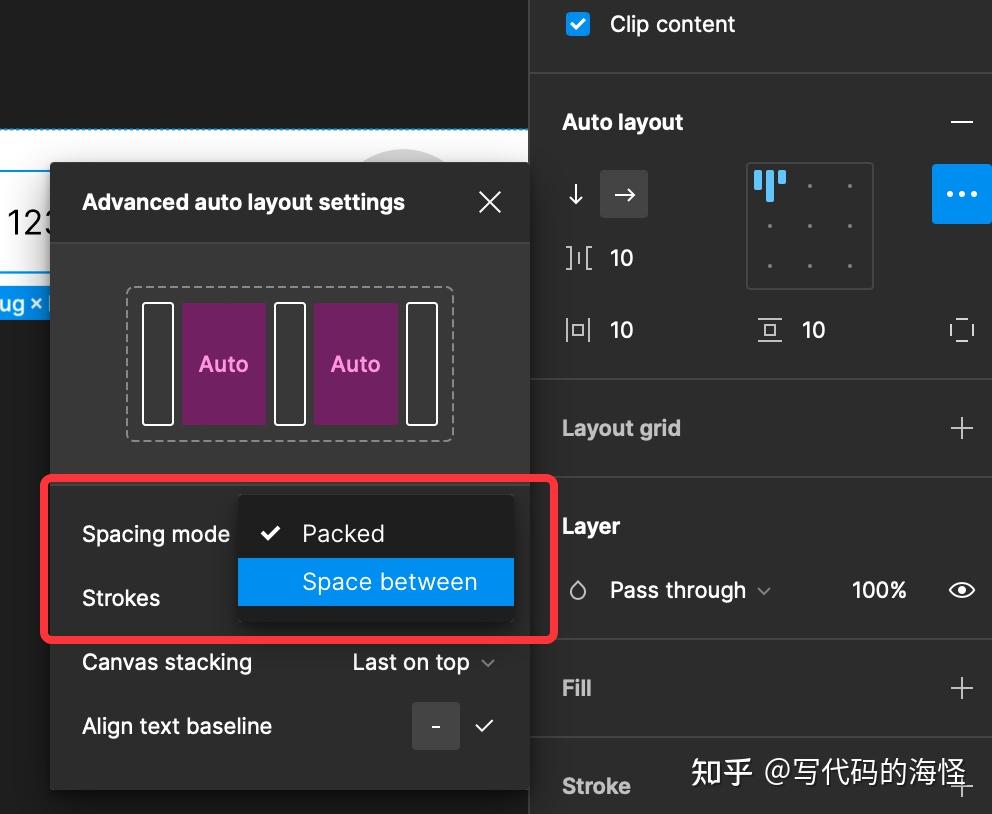Close the Advanced auto layout settings popup
The height and width of the screenshot is (814, 992).
[489, 202]
